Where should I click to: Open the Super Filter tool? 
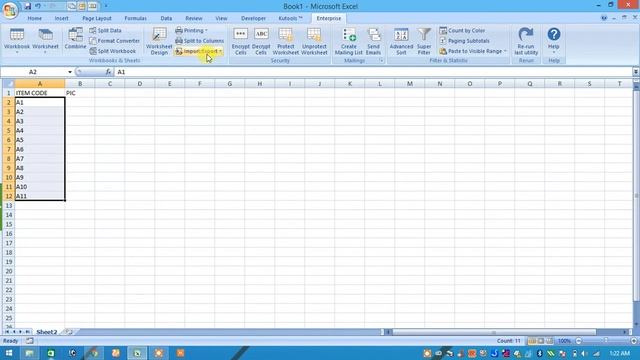click(424, 41)
